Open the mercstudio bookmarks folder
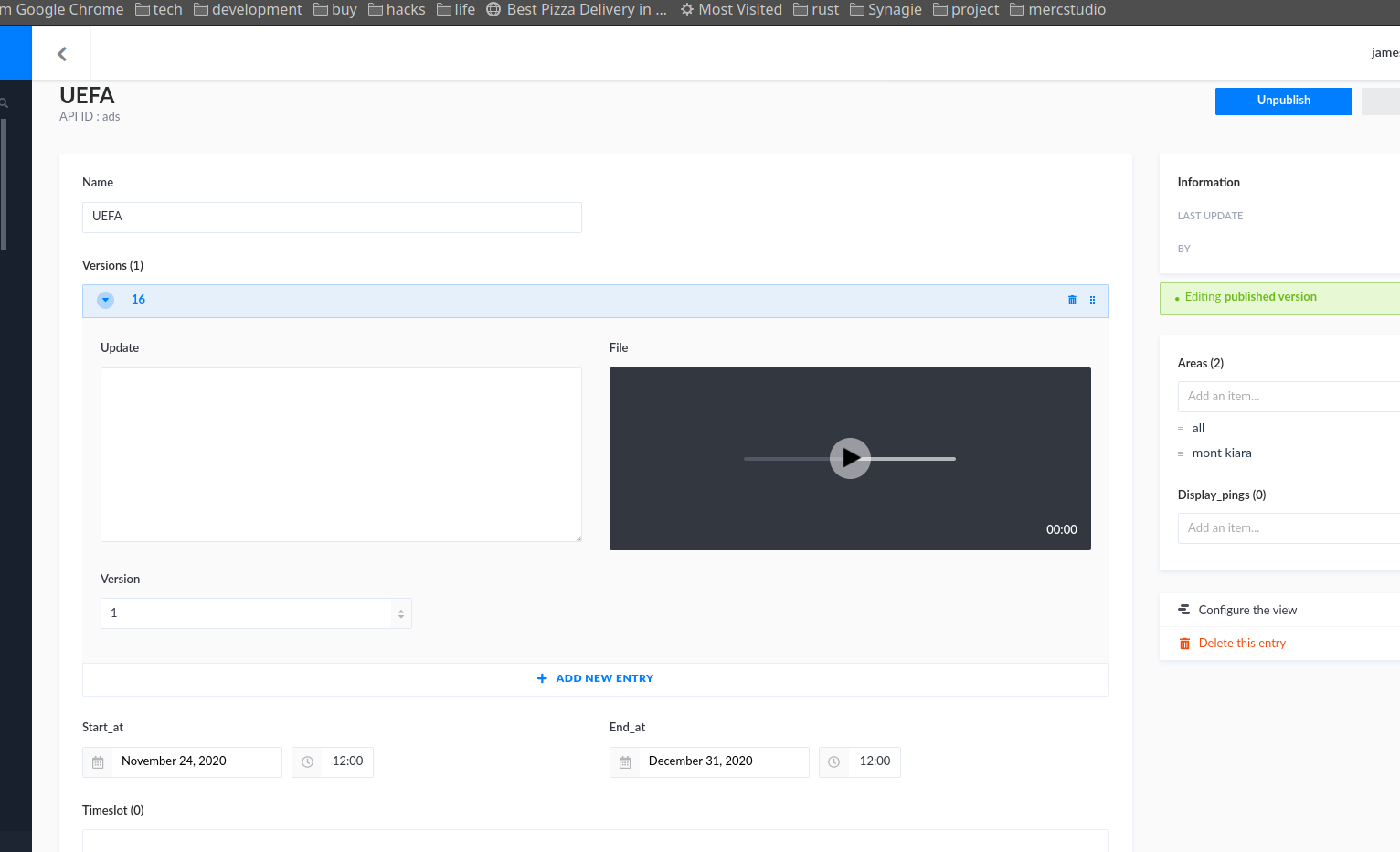Image resolution: width=1400 pixels, height=852 pixels. tap(1057, 10)
